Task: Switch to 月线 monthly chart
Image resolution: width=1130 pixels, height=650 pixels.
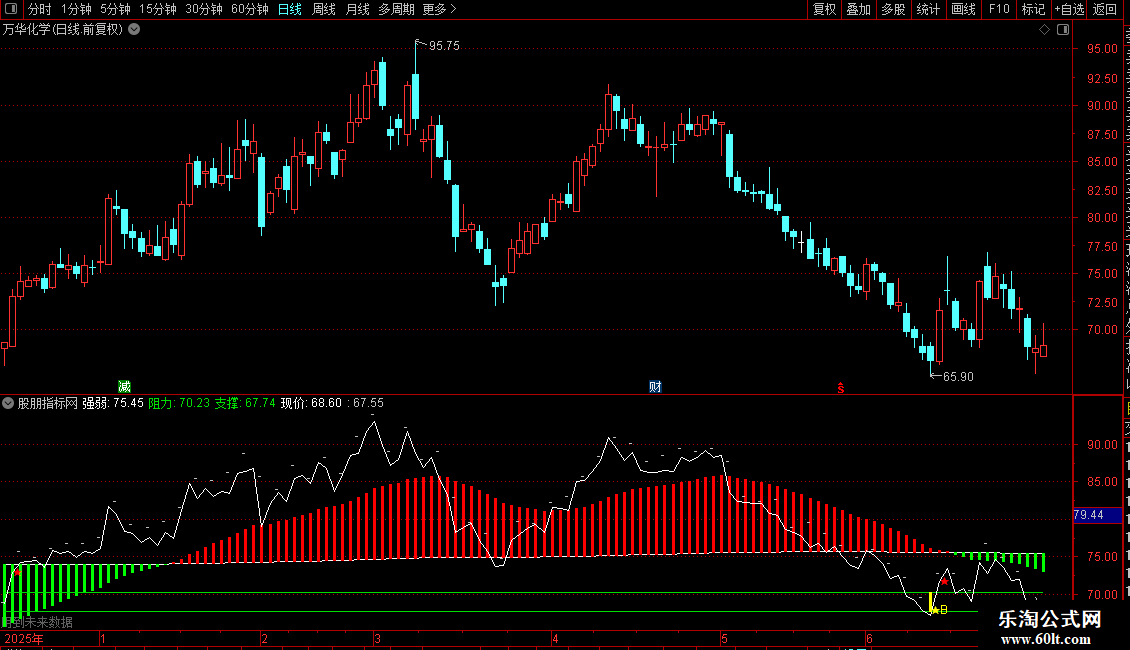Action: [x=357, y=9]
